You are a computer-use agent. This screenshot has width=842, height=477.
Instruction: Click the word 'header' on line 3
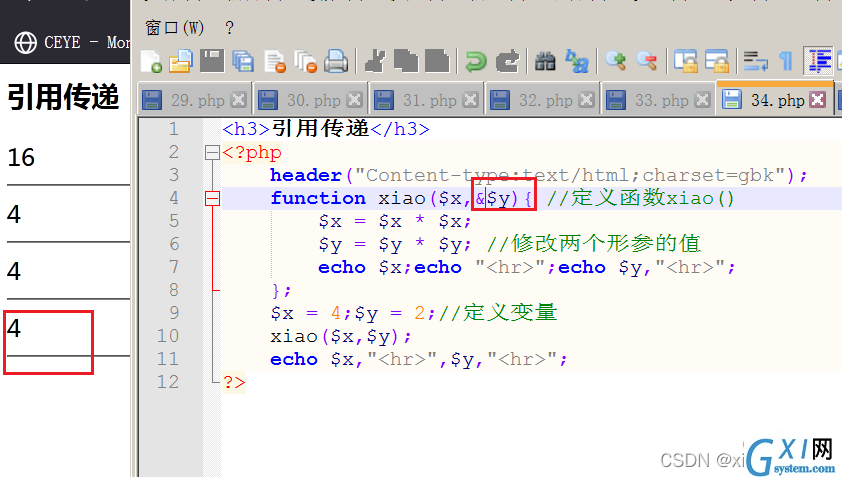pyautogui.click(x=306, y=175)
